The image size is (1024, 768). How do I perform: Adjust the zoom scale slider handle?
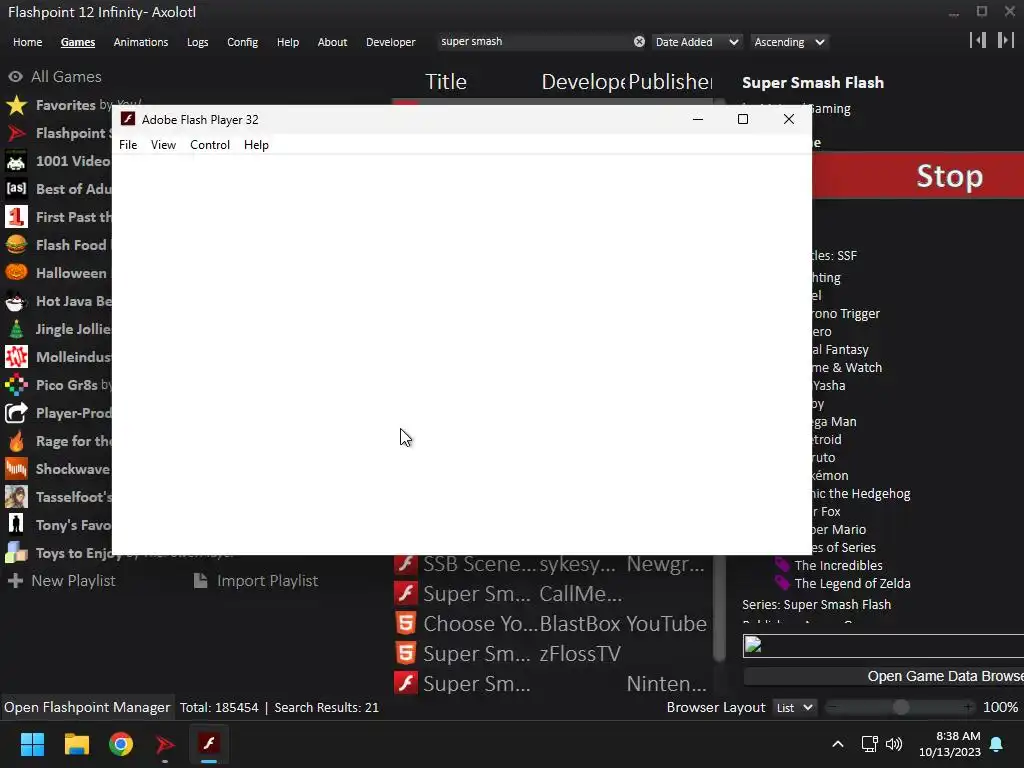pos(901,707)
